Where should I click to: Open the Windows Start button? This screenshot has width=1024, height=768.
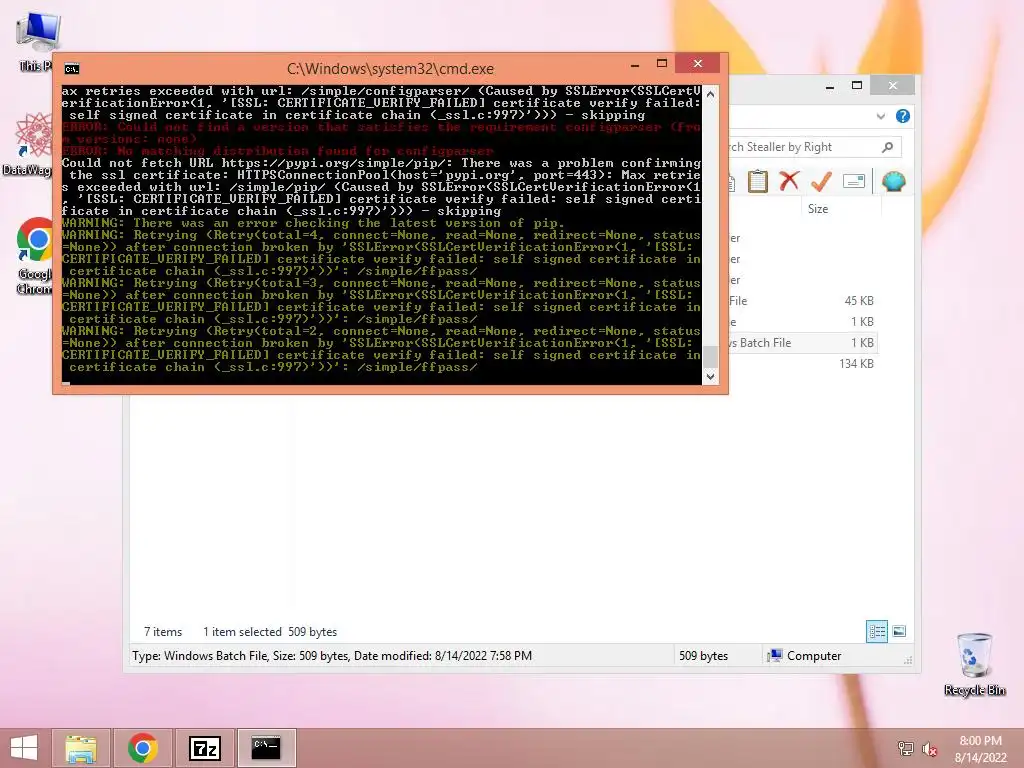coord(24,748)
